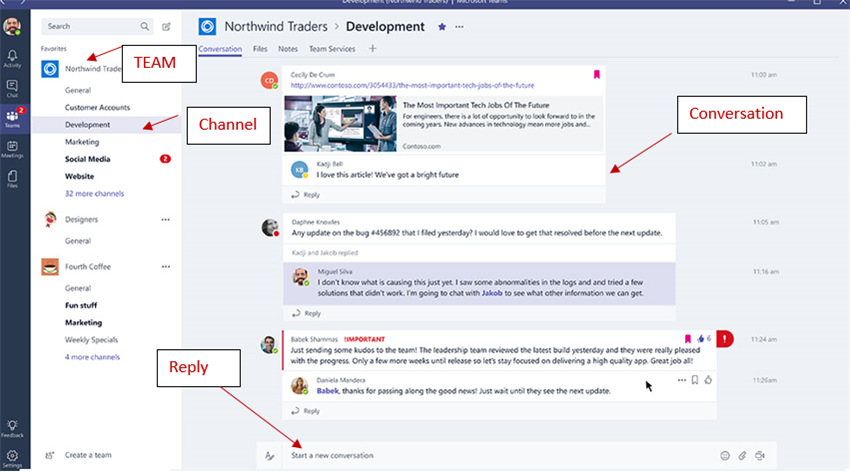Expand 'Kadji and Jakob replied' thread

[325, 252]
